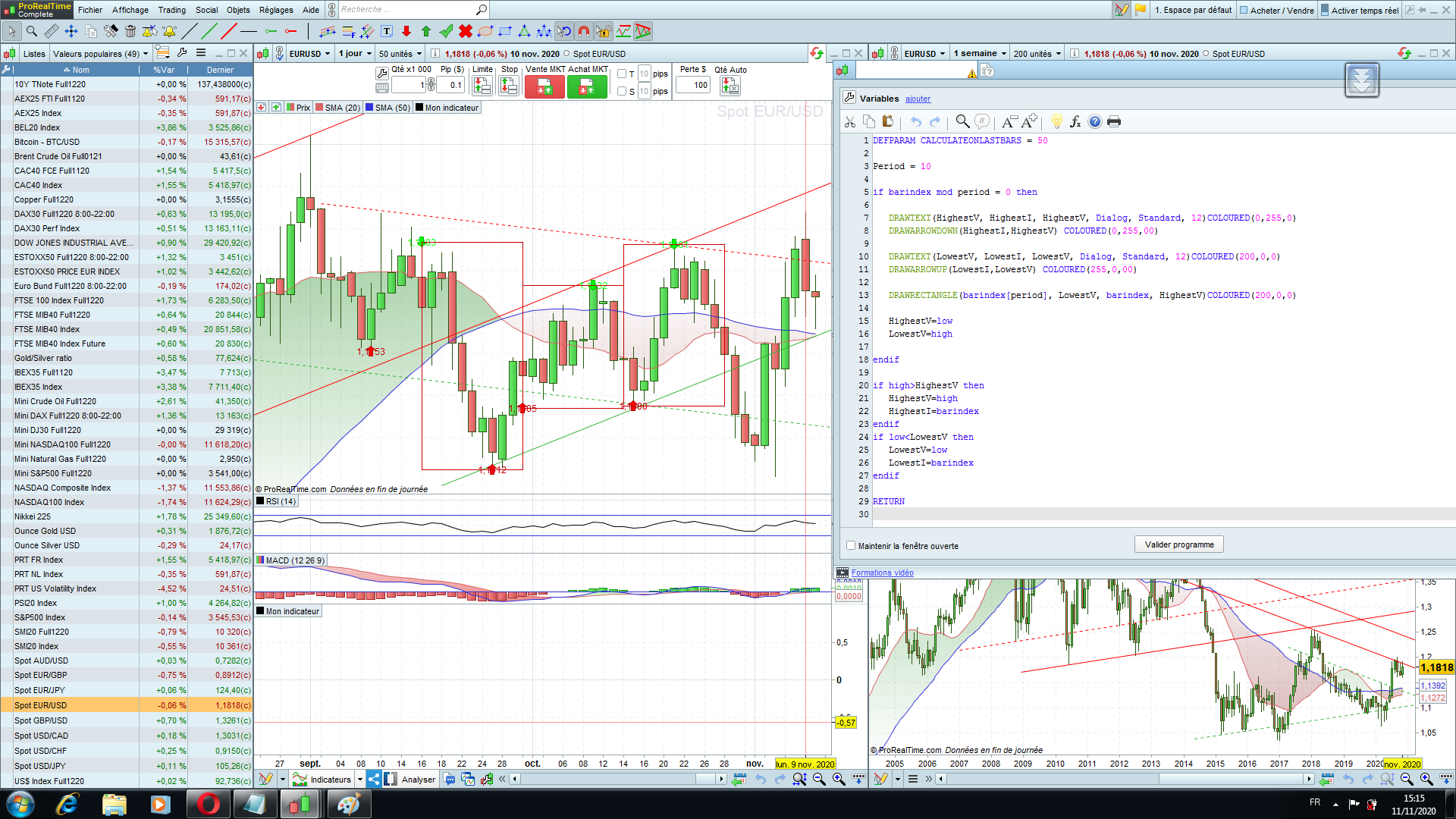This screenshot has width=1456, height=819.
Task: Click the lightbulb help icon in editor
Action: point(1056,121)
